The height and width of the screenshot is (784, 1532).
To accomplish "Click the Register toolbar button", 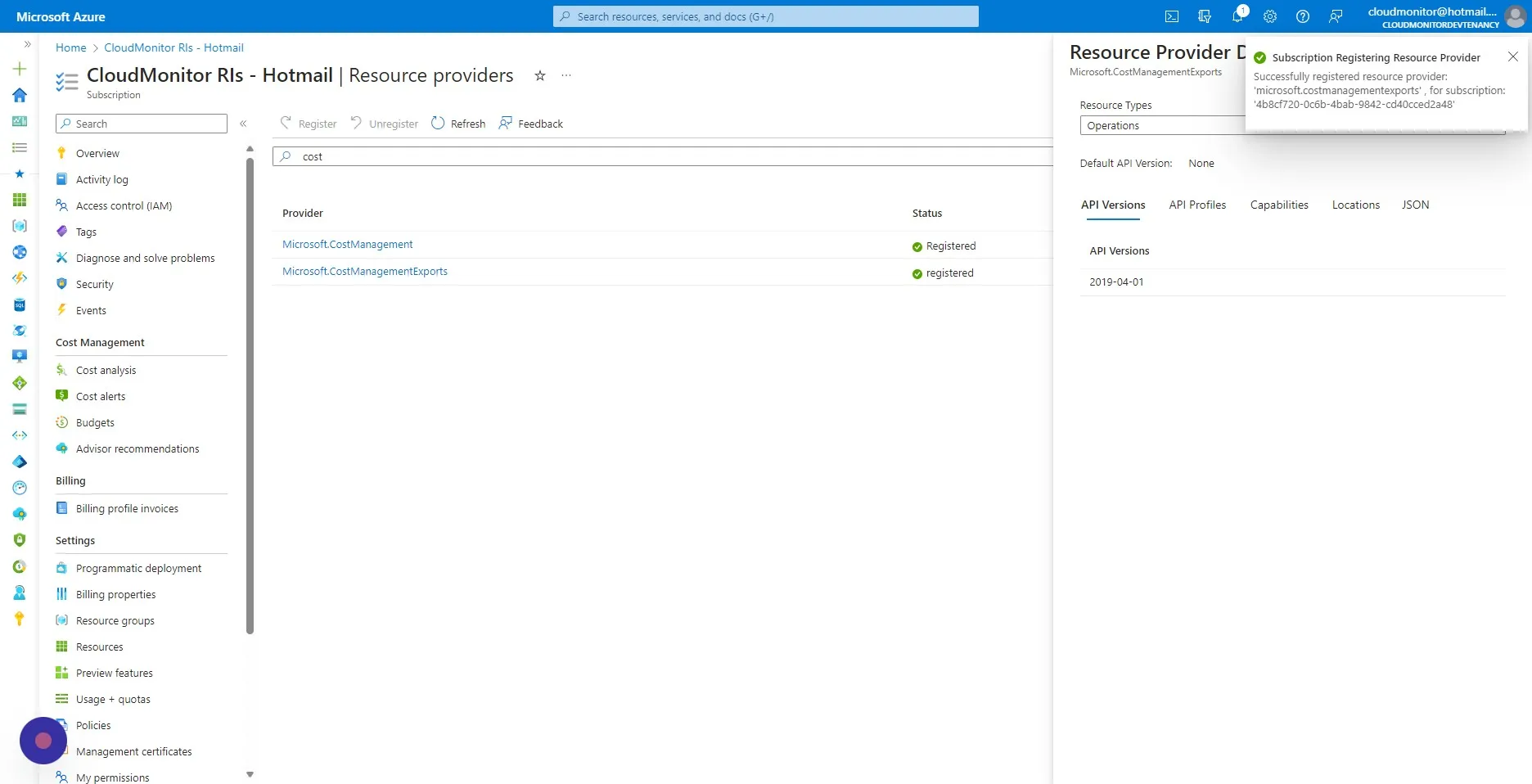I will (309, 124).
